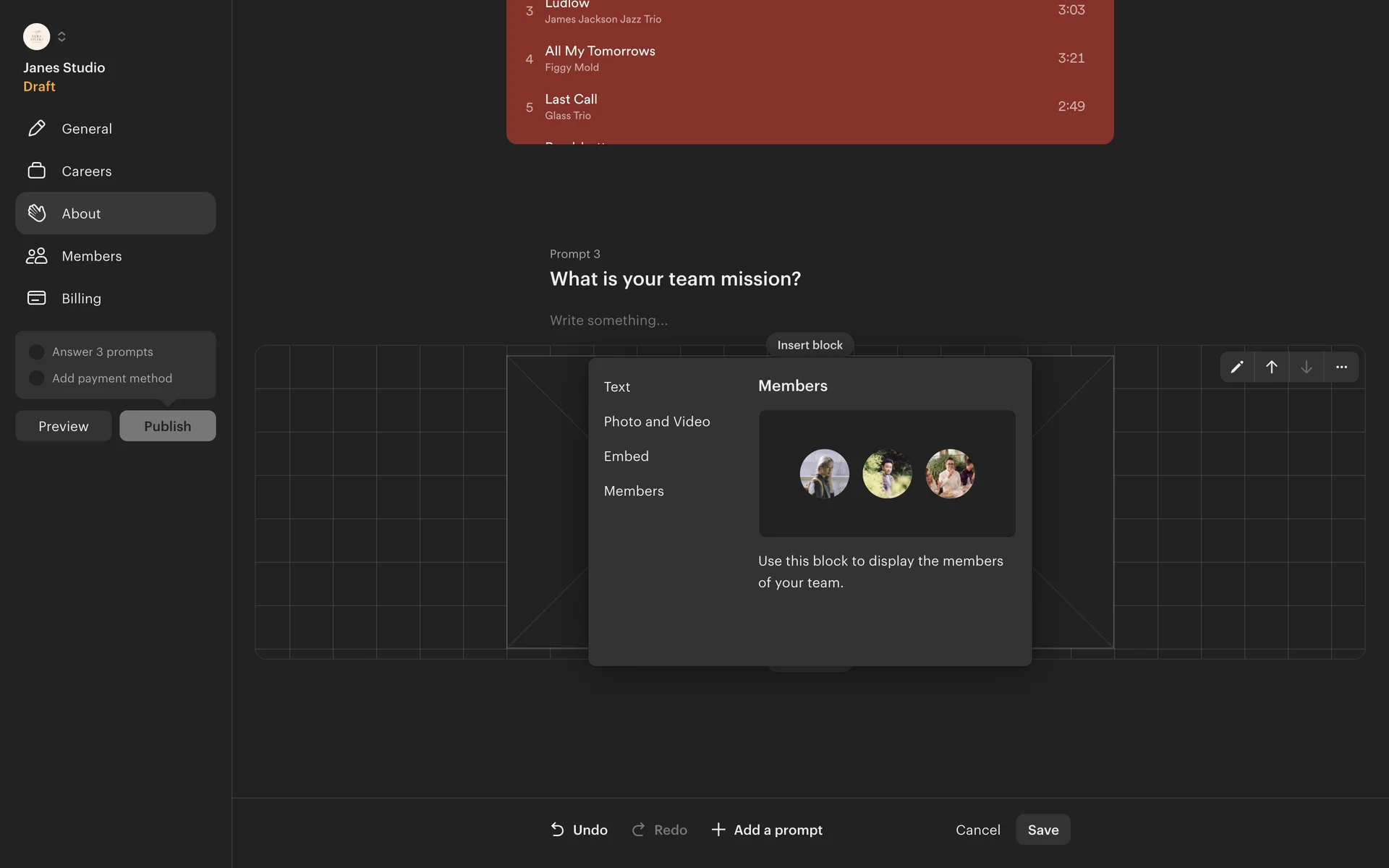Click the Save button
Viewport: 1389px width, 868px height.
coord(1042,830)
